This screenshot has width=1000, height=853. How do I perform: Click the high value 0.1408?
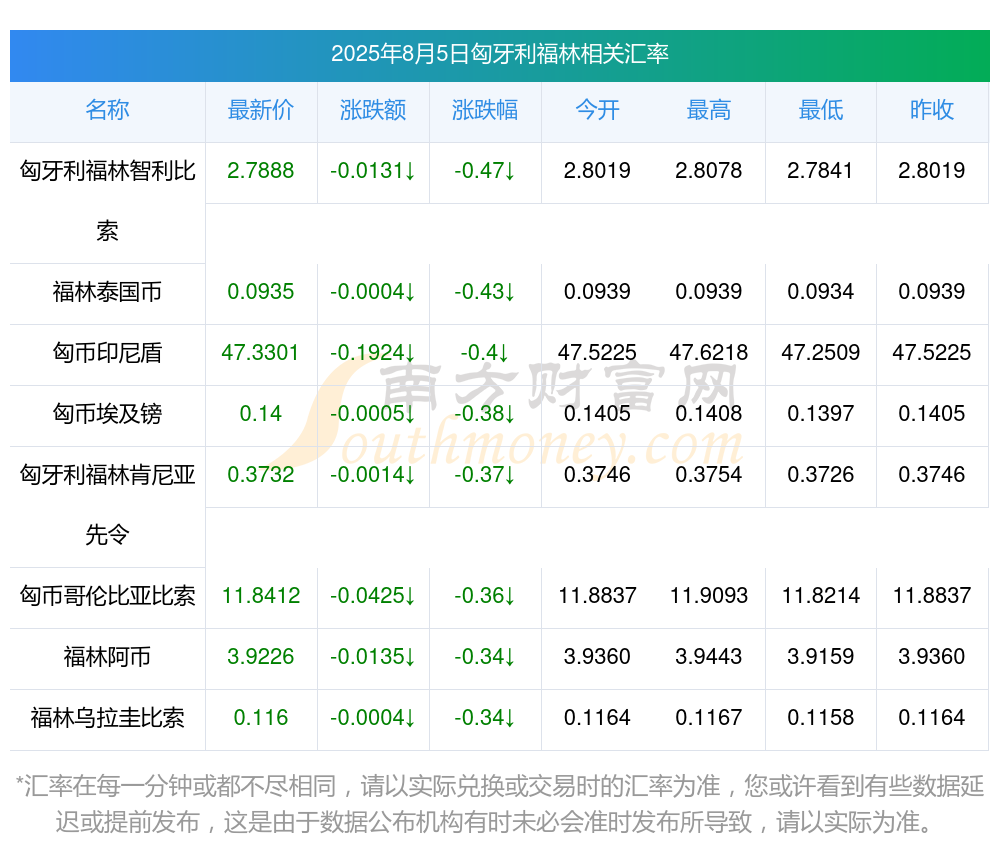click(709, 414)
